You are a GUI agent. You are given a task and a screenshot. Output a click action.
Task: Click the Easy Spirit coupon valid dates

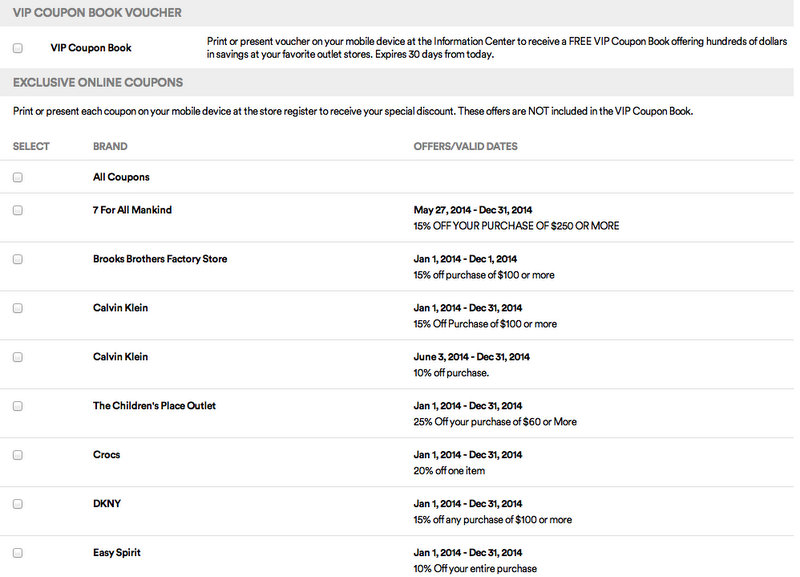pyautogui.click(x=468, y=553)
